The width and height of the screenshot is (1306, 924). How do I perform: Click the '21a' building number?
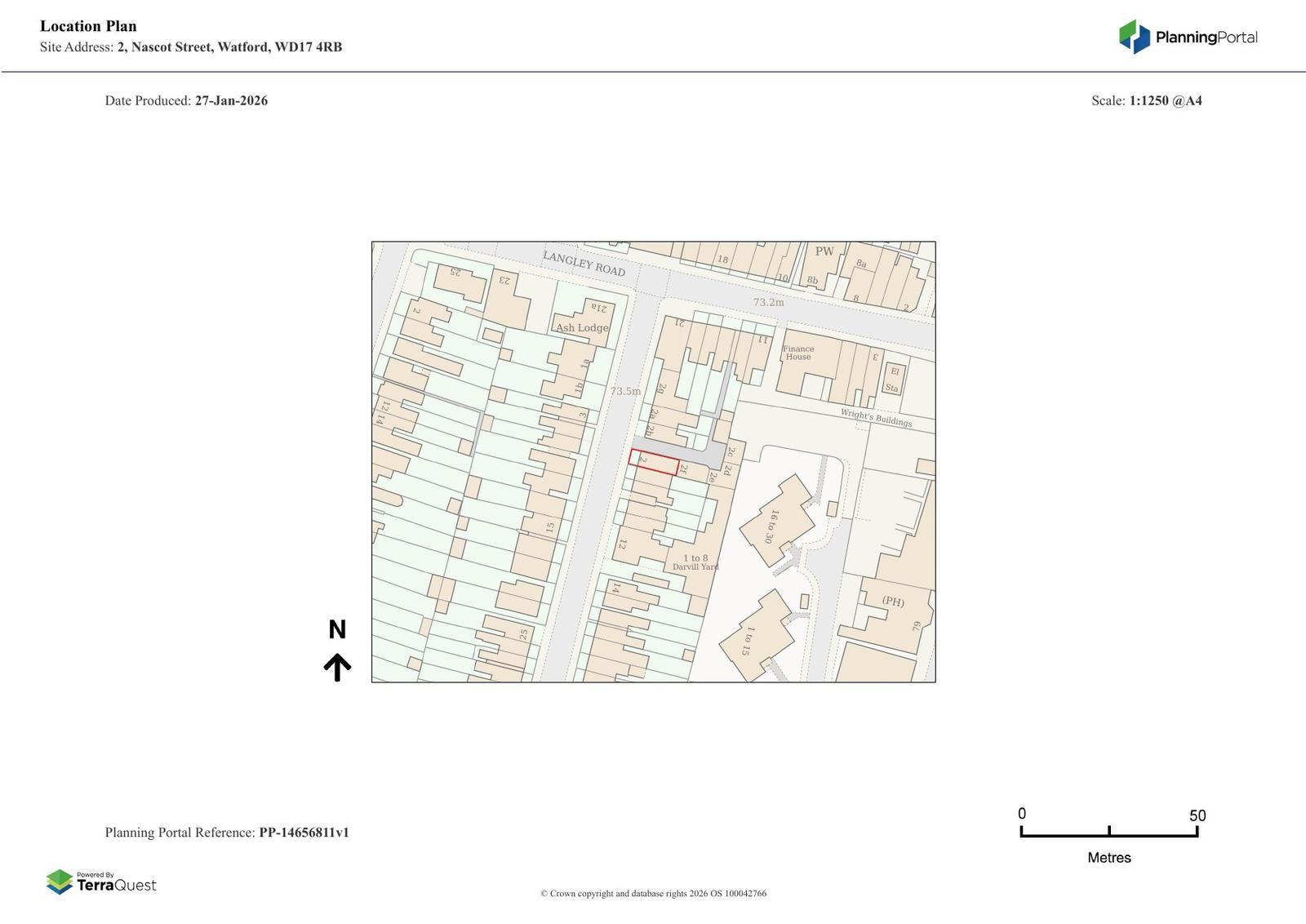599,309
